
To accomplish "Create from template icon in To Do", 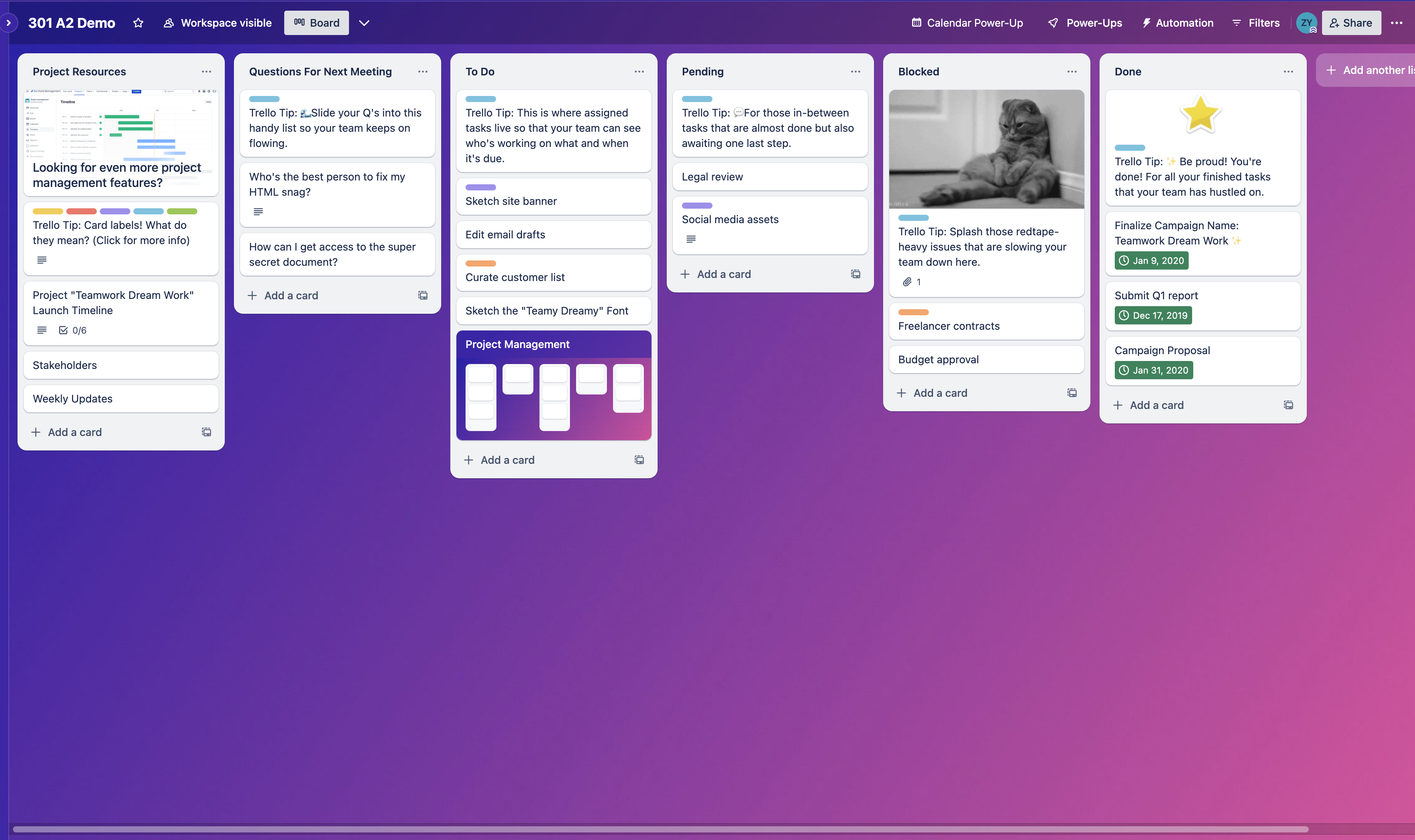I will pyautogui.click(x=639, y=460).
